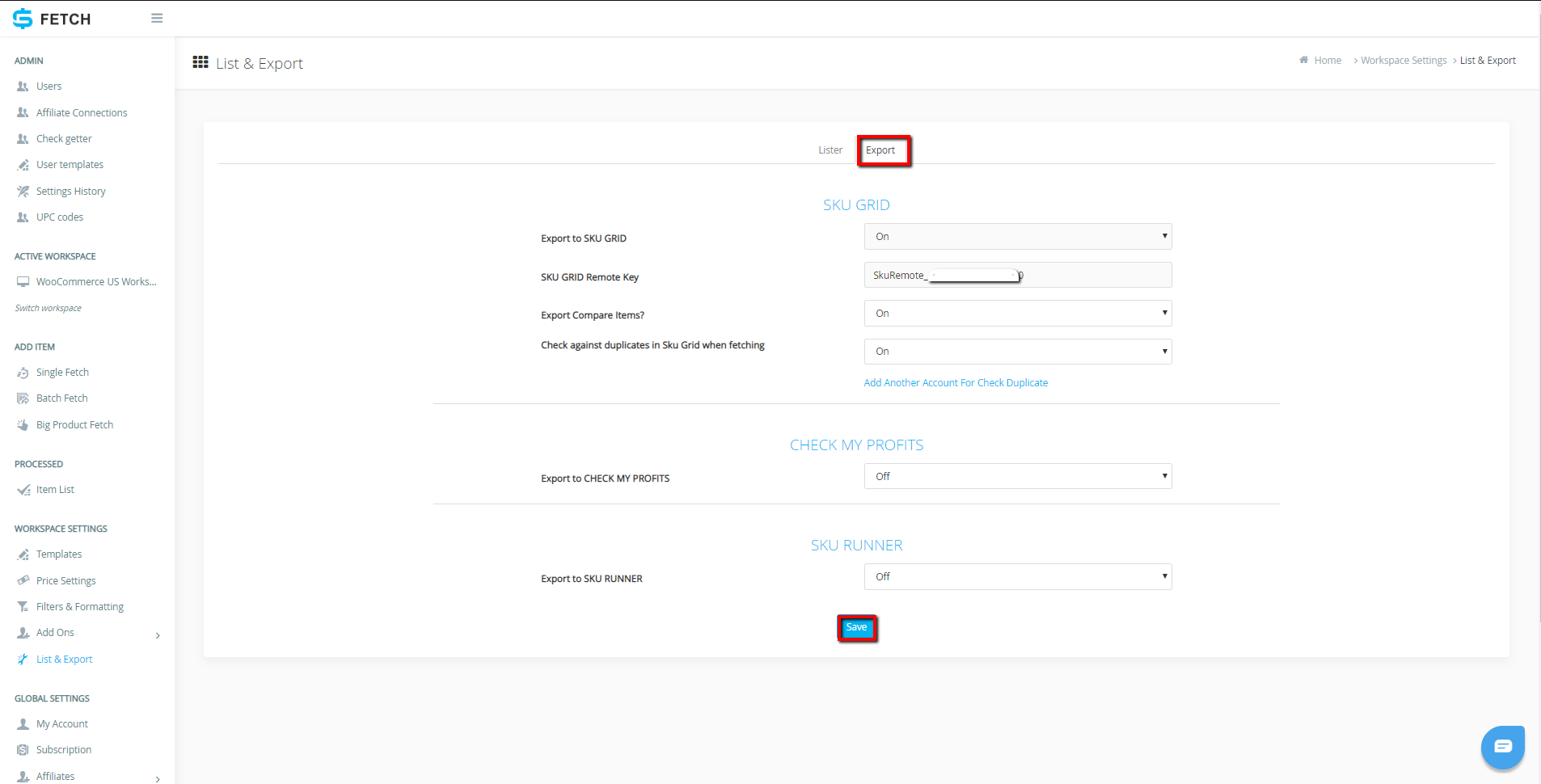This screenshot has height=784, width=1541.
Task: Click the Check getter icon
Action: (x=23, y=139)
